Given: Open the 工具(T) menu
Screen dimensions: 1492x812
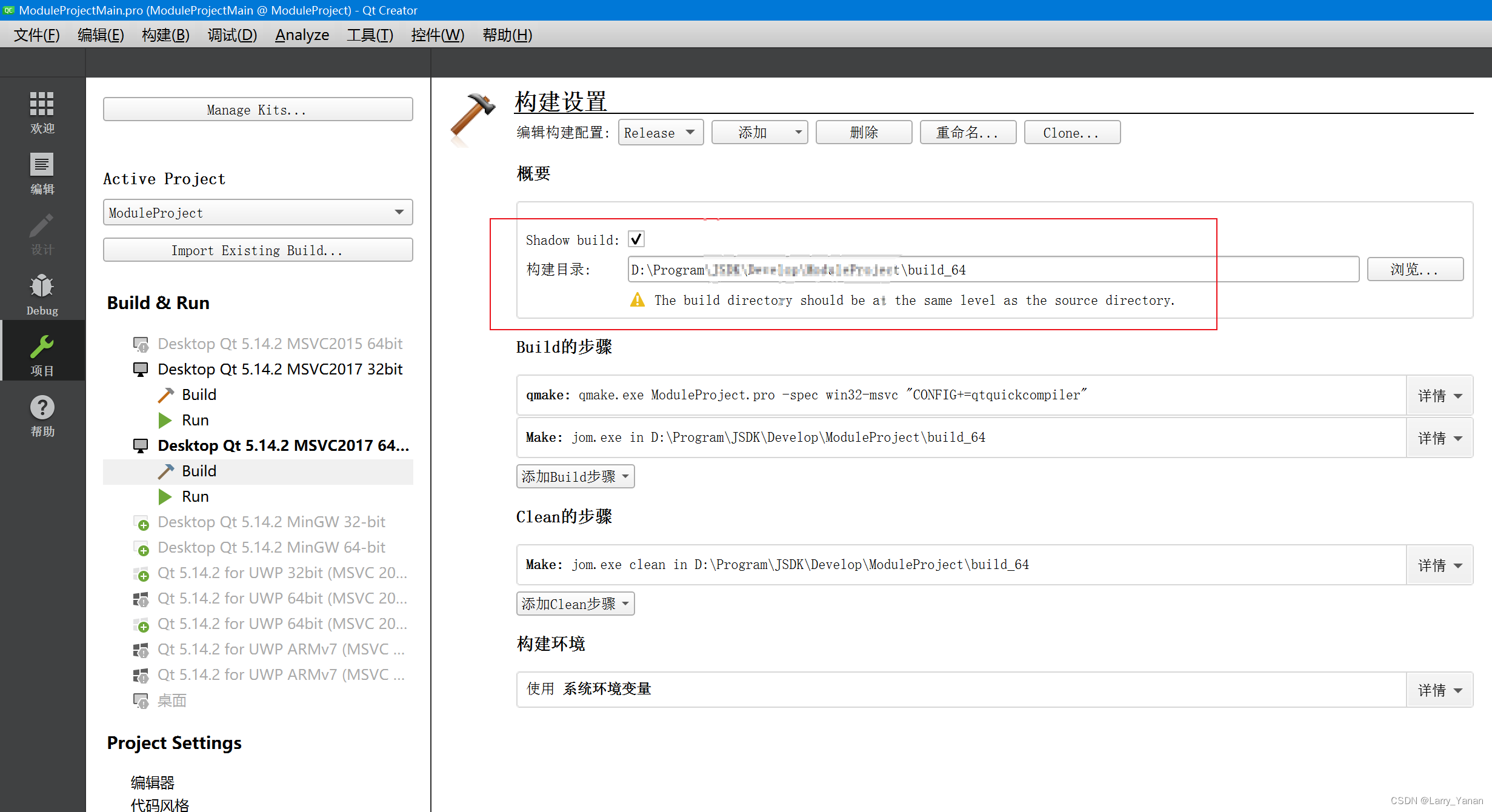Looking at the screenshot, I should coord(370,35).
